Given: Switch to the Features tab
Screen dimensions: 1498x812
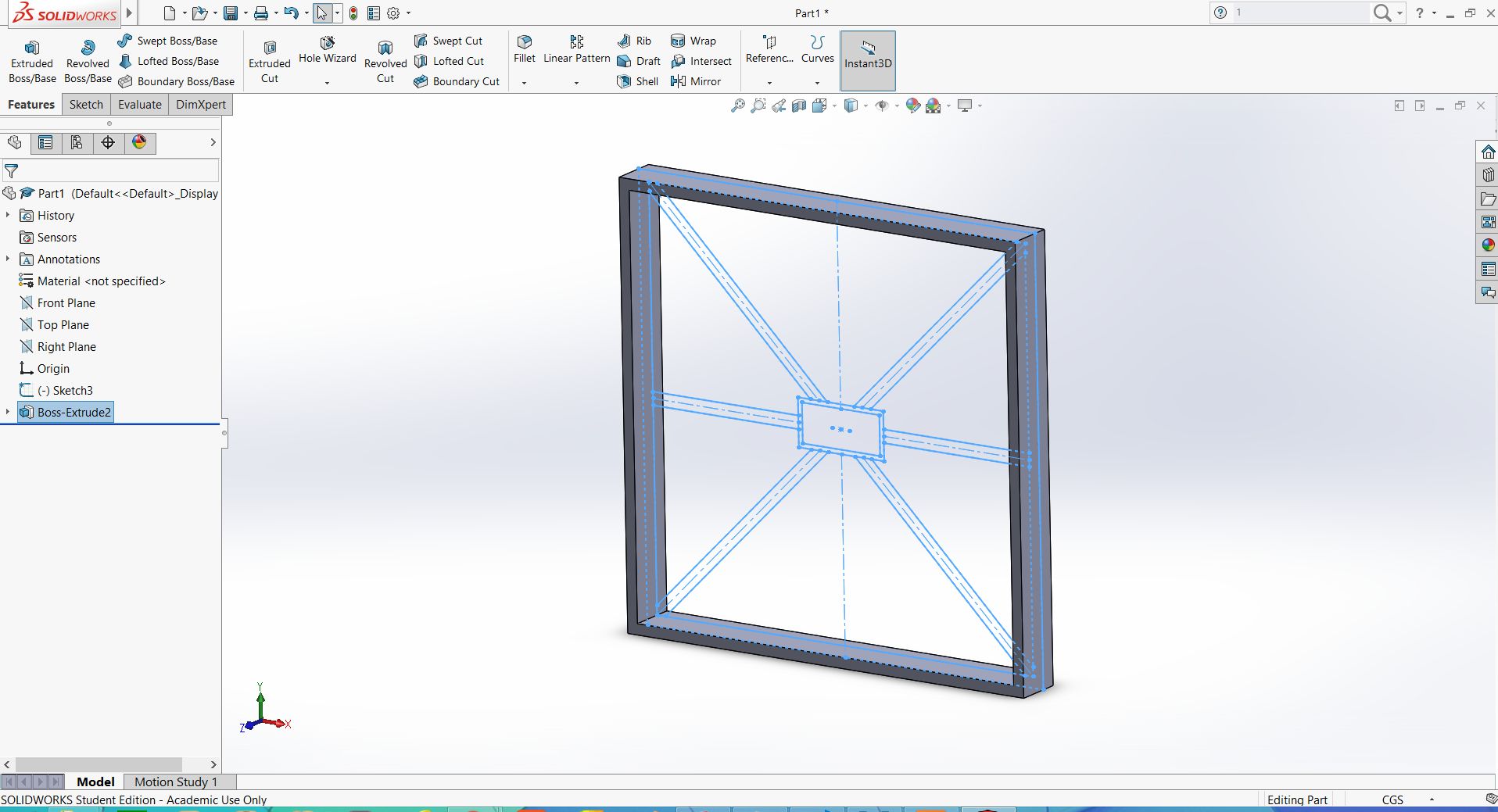Looking at the screenshot, I should [x=31, y=105].
